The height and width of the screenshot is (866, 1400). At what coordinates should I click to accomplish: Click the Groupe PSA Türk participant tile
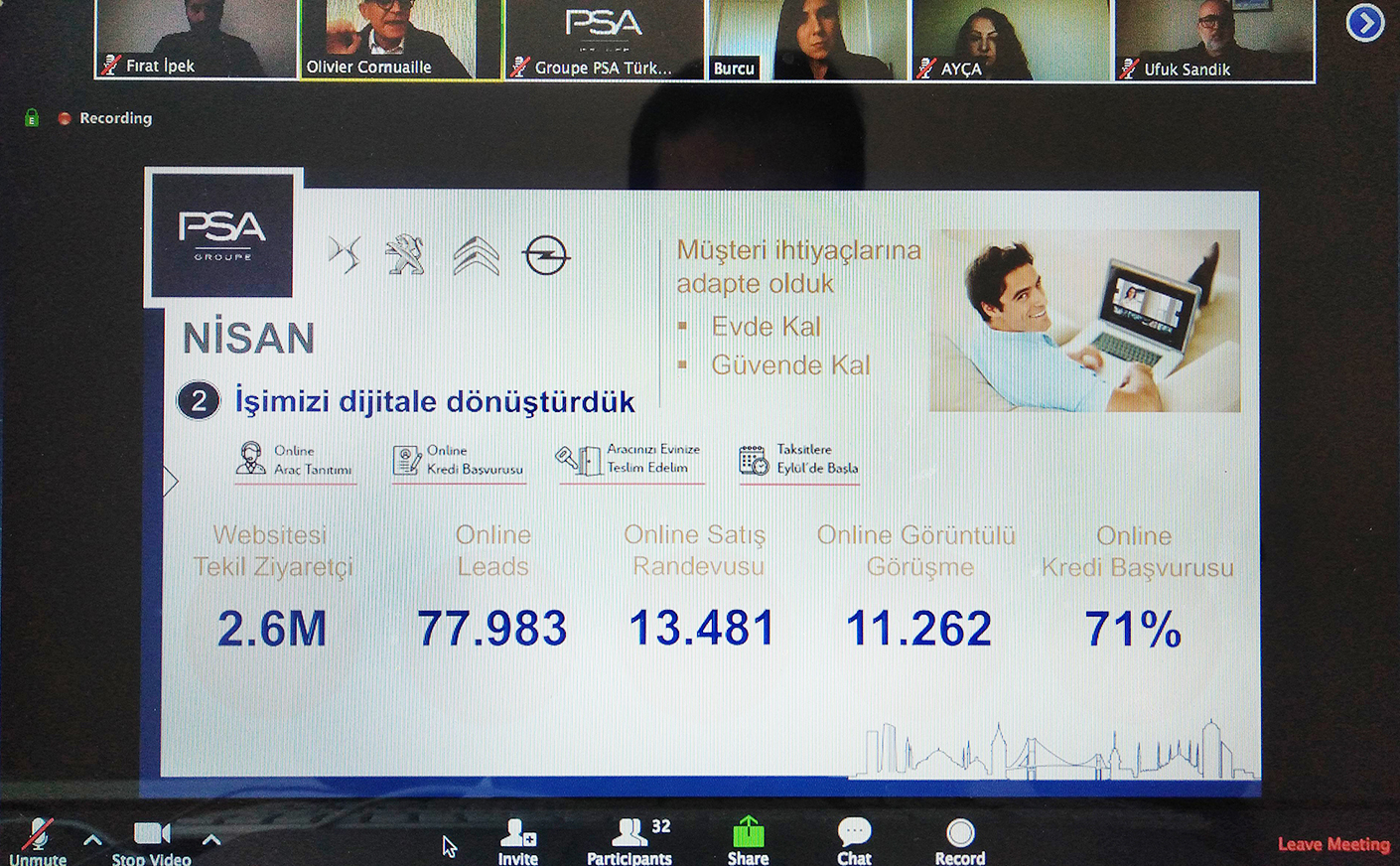[x=604, y=38]
